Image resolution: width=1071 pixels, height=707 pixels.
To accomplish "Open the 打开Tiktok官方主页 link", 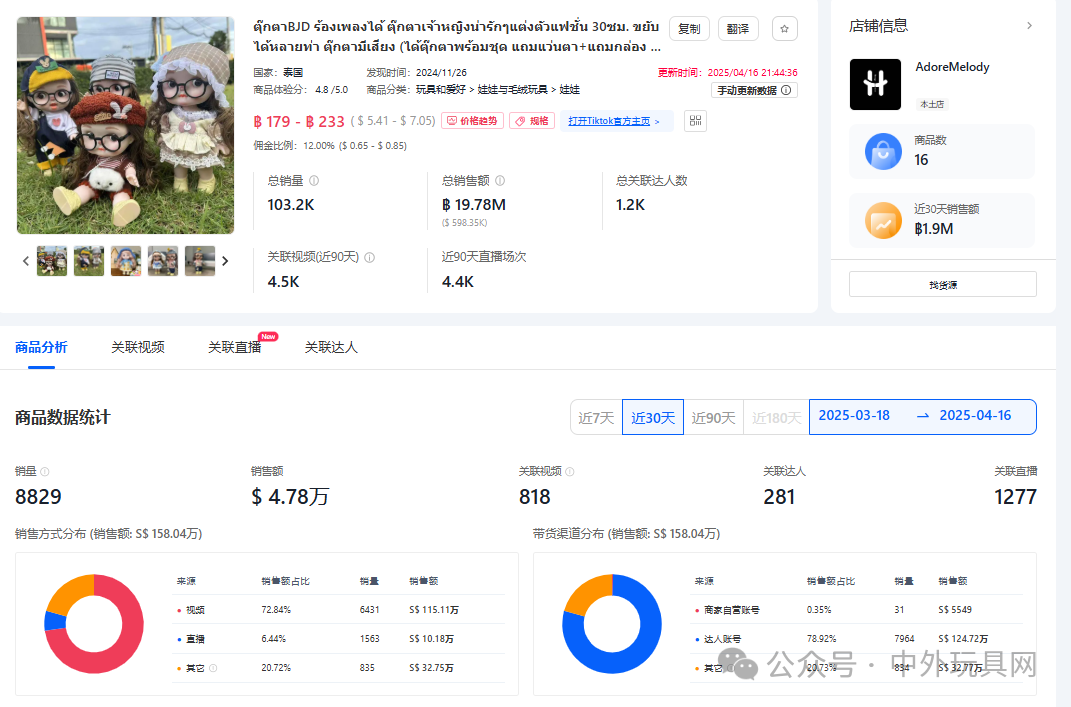I will tap(611, 120).
